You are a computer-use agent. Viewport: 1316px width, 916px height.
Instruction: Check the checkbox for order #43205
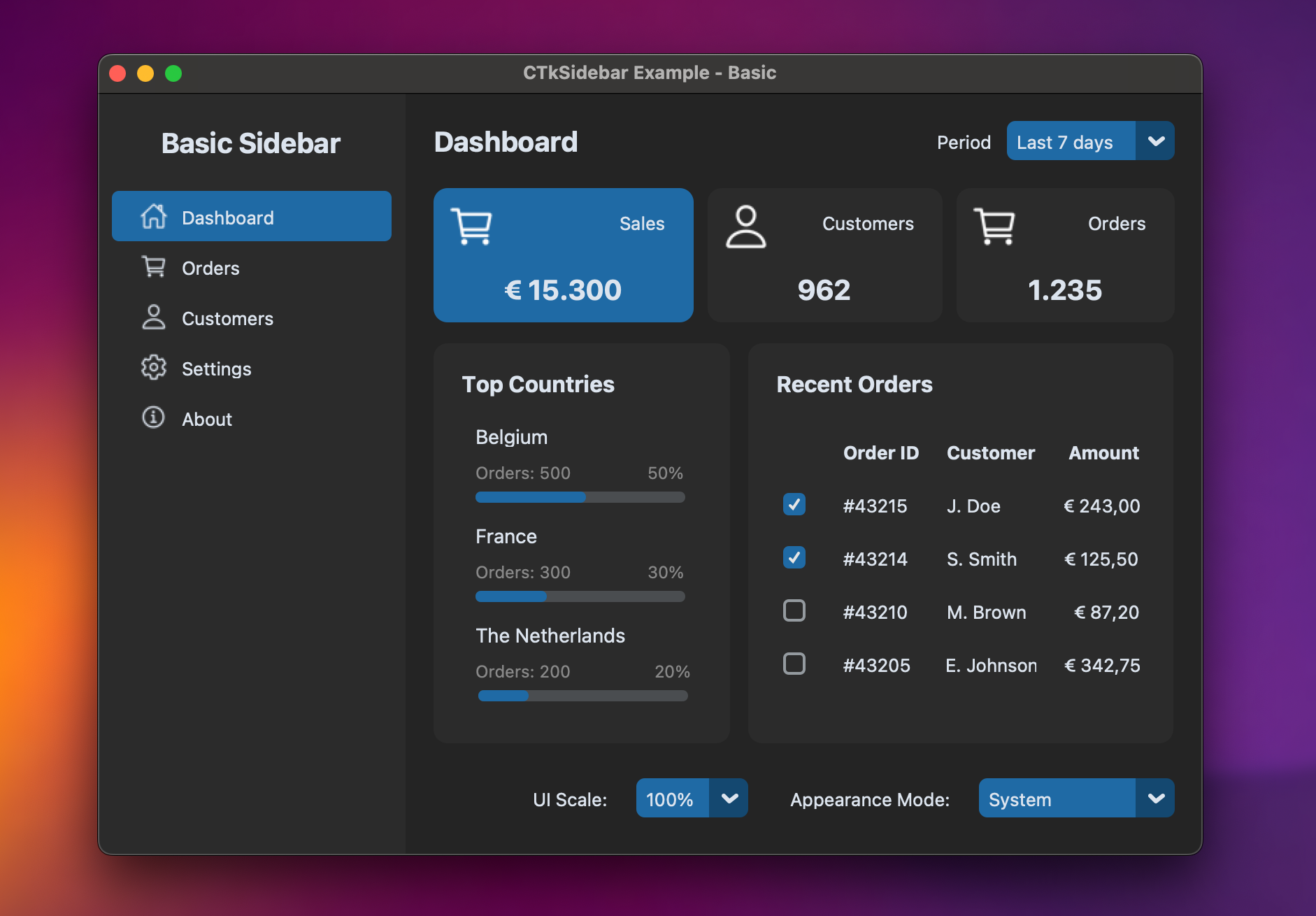pyautogui.click(x=794, y=664)
